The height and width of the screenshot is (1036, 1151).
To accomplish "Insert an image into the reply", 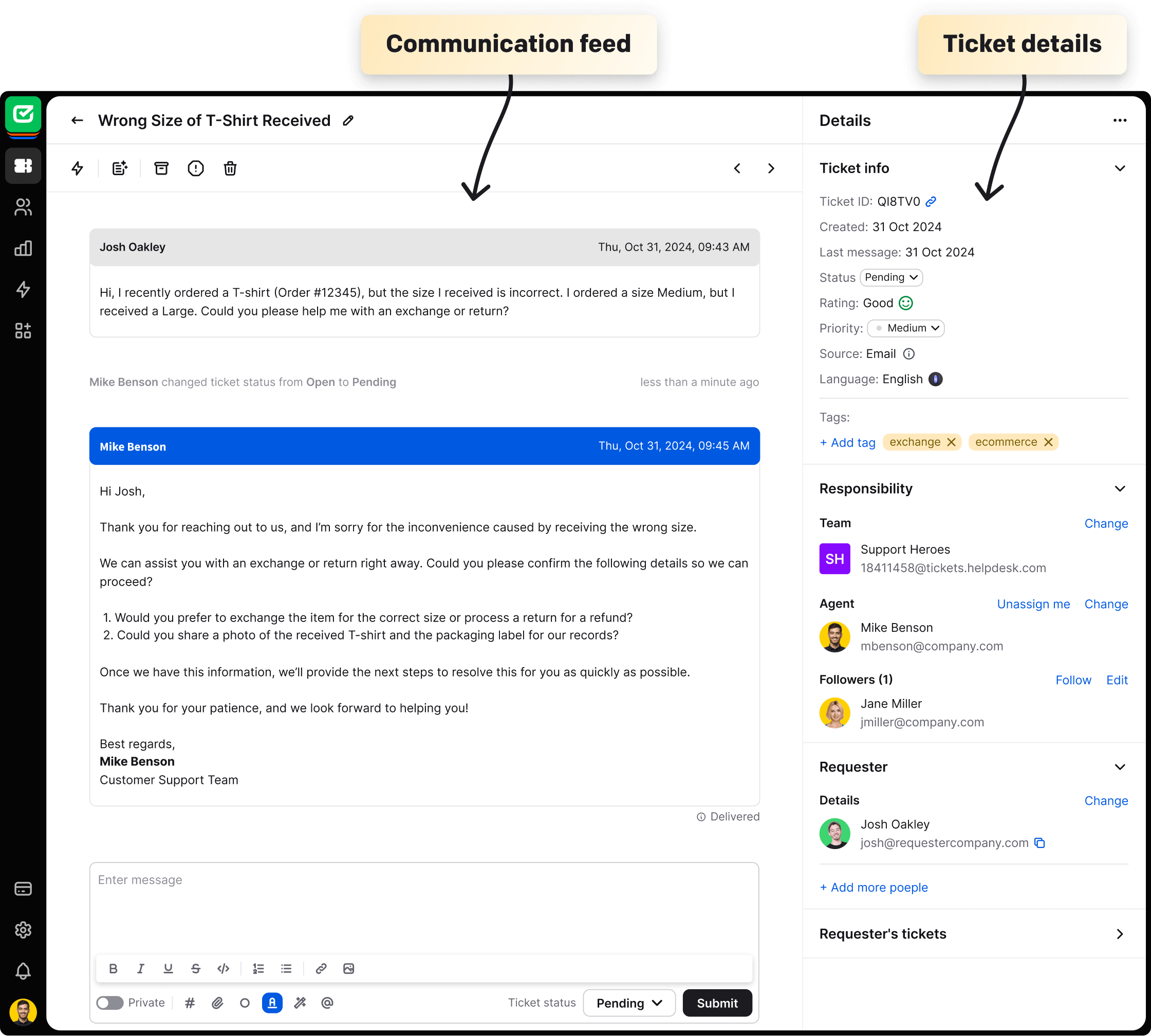I will 348,968.
